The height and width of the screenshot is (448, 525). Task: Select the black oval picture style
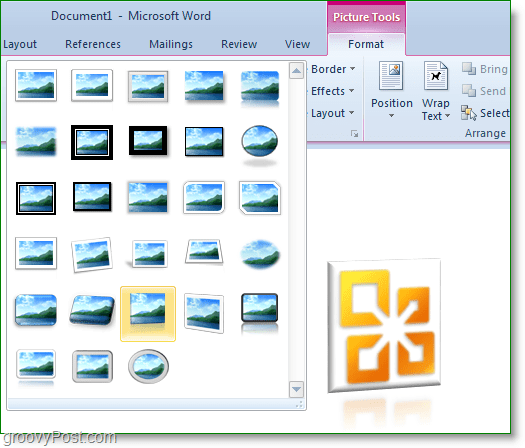tap(259, 144)
